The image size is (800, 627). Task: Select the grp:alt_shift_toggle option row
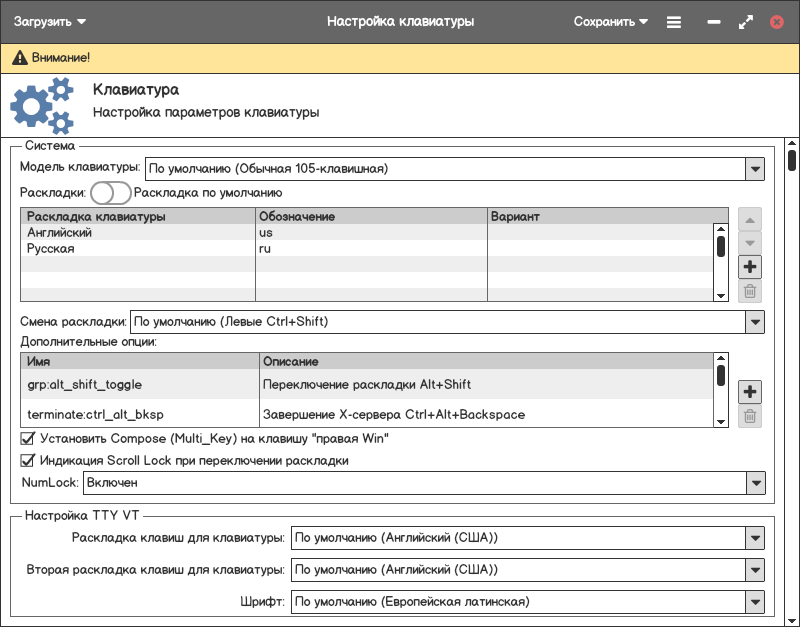click(x=85, y=384)
